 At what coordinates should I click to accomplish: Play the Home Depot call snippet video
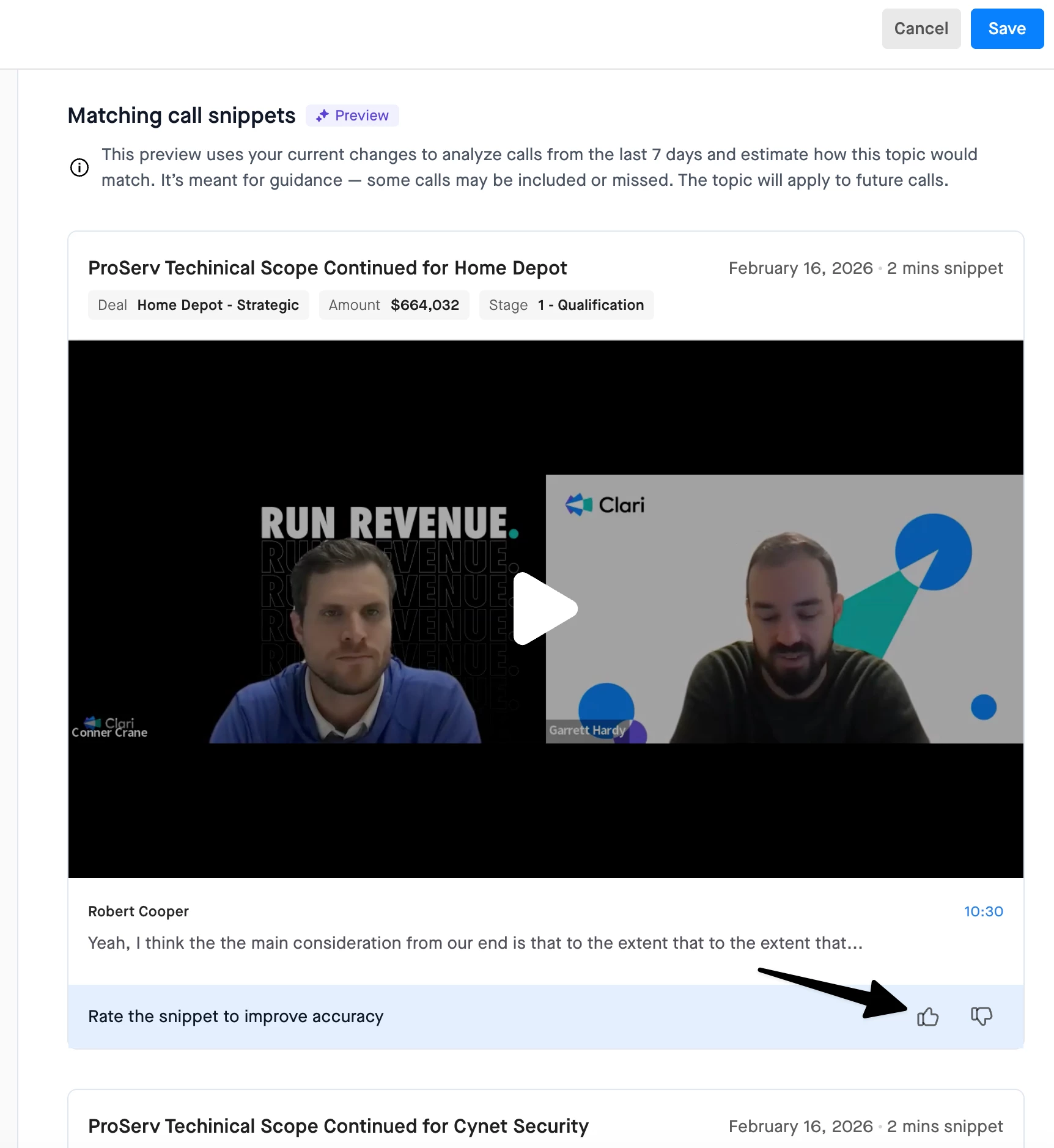pos(545,608)
